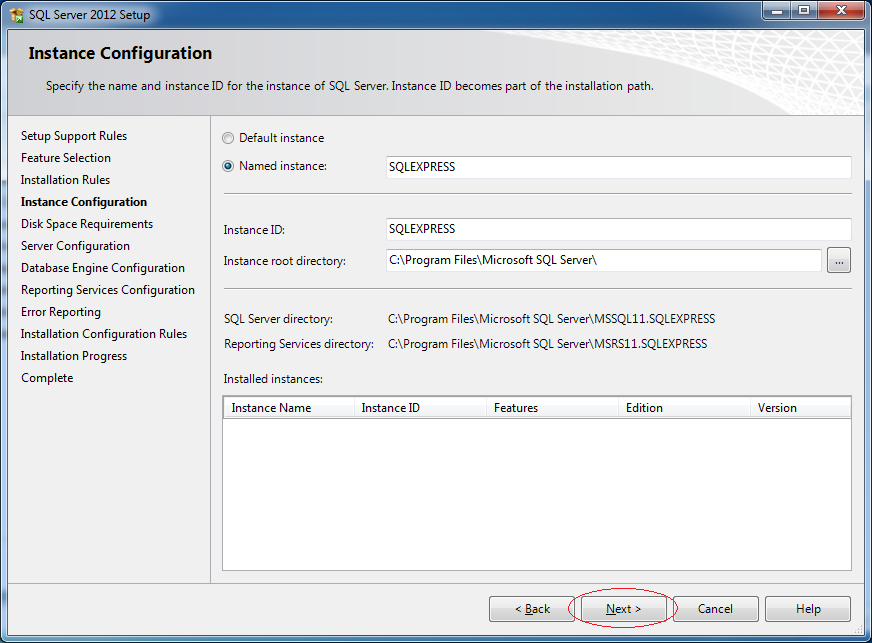Click the SQL Server directory path text
872x643 pixels.
click(551, 319)
